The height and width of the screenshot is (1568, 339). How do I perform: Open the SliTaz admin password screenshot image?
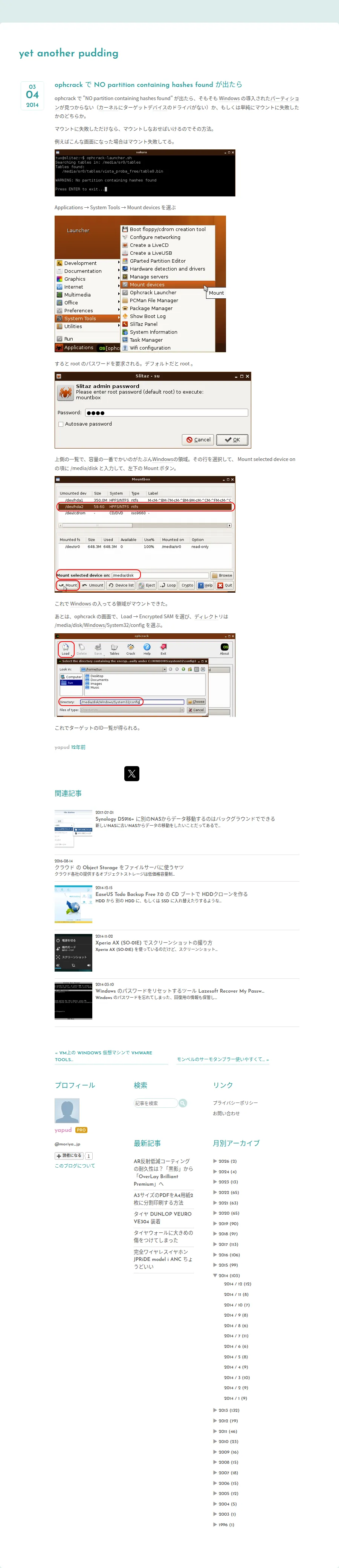click(153, 410)
